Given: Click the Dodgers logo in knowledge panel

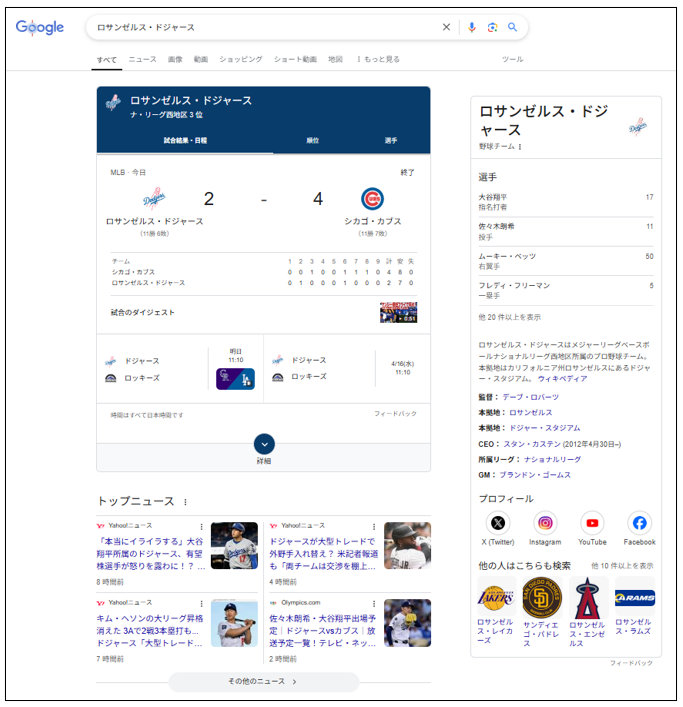Looking at the screenshot, I should (638, 127).
